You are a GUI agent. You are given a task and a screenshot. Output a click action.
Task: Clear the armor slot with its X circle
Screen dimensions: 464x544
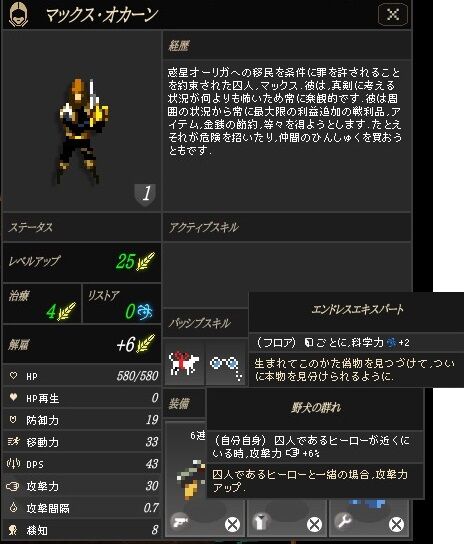(314, 524)
